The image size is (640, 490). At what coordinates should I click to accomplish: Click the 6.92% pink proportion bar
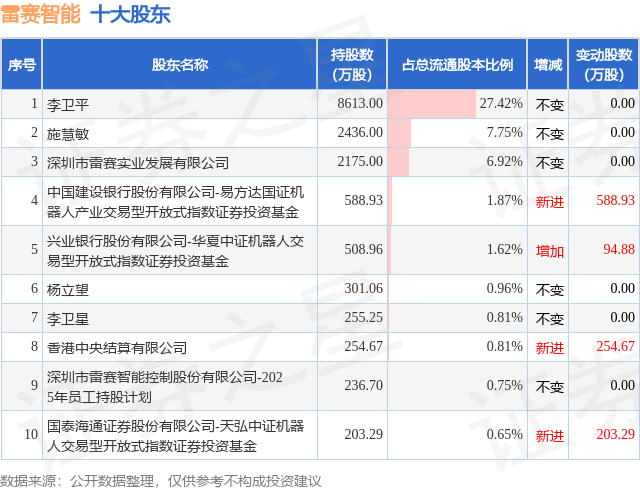(398, 162)
